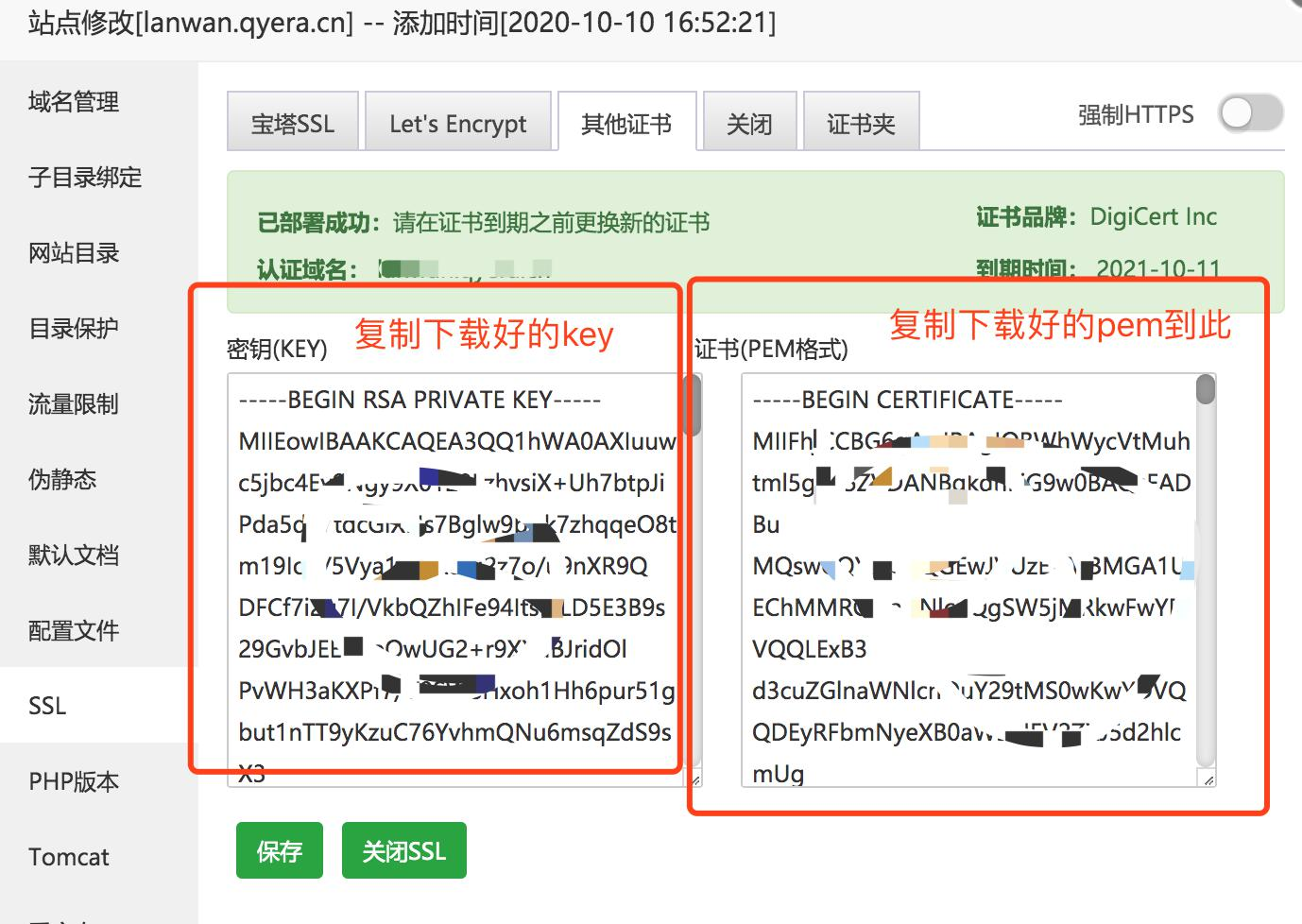
Task: Open PHP版本 in the sidebar
Action: [99, 781]
